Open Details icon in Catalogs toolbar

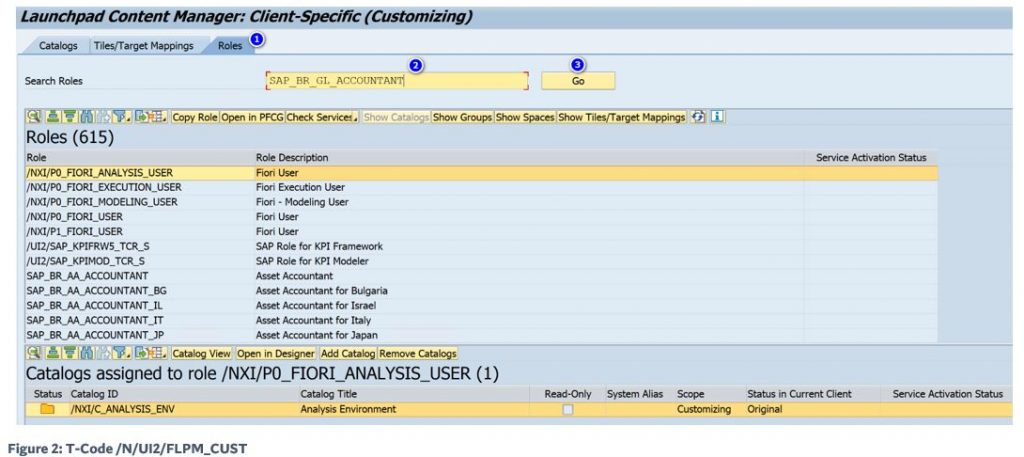33,353
